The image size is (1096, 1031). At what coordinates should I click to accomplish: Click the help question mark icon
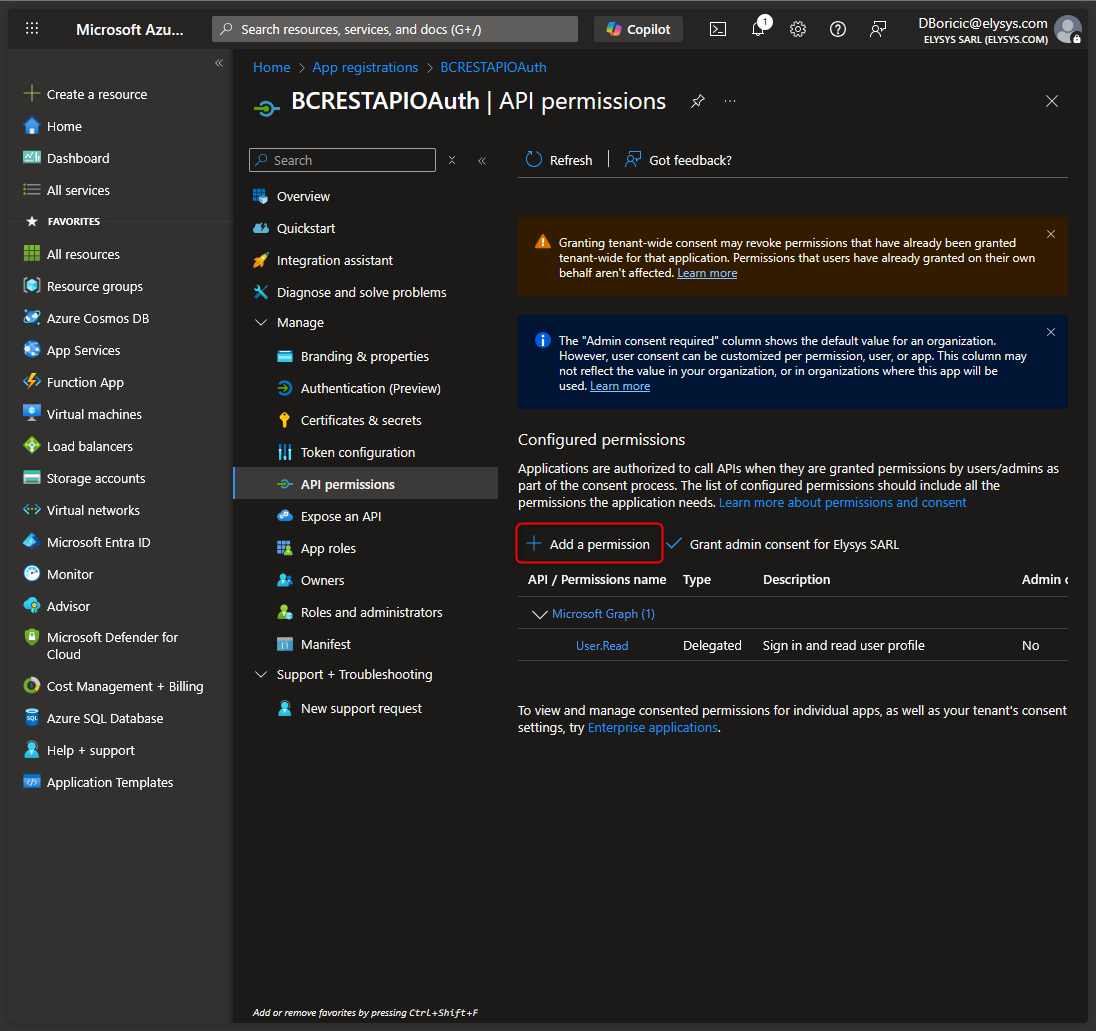coord(838,29)
